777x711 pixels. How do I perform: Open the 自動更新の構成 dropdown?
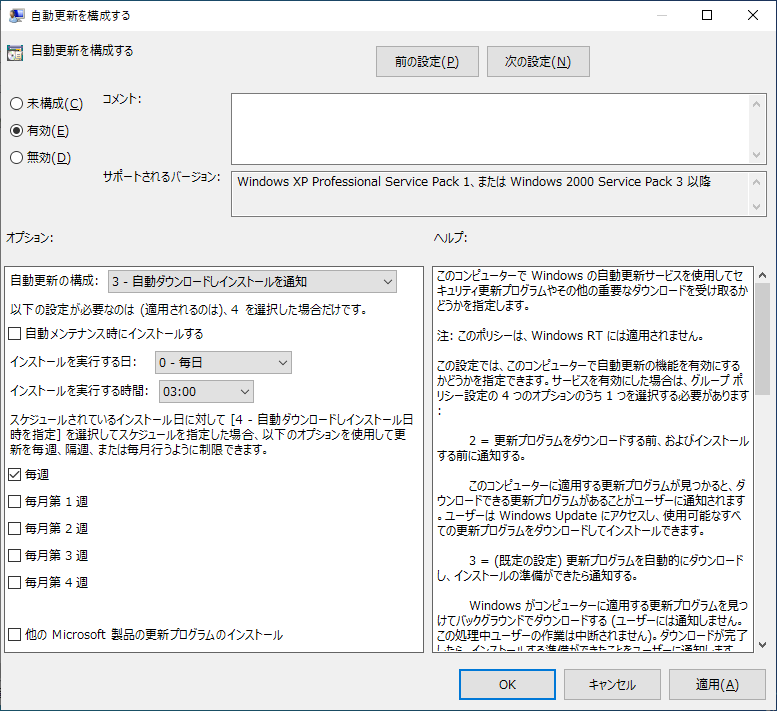[252, 281]
